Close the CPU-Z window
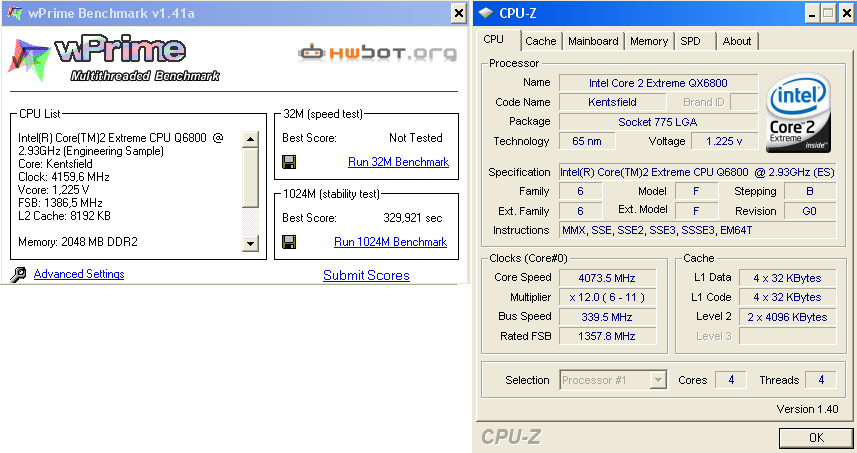 click(847, 14)
